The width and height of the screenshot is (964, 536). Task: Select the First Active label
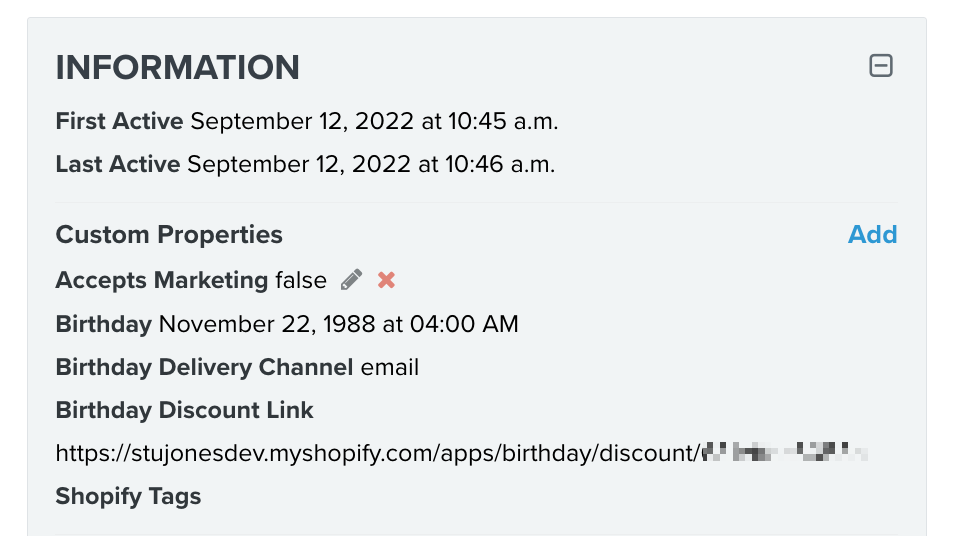tap(119, 122)
